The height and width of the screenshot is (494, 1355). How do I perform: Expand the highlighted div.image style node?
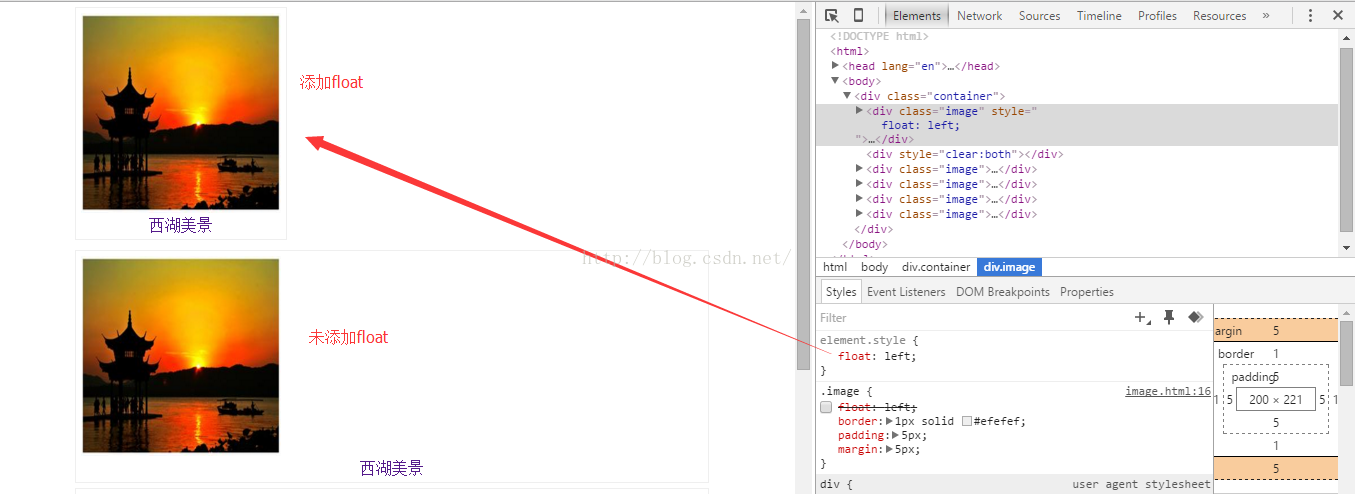click(x=859, y=111)
